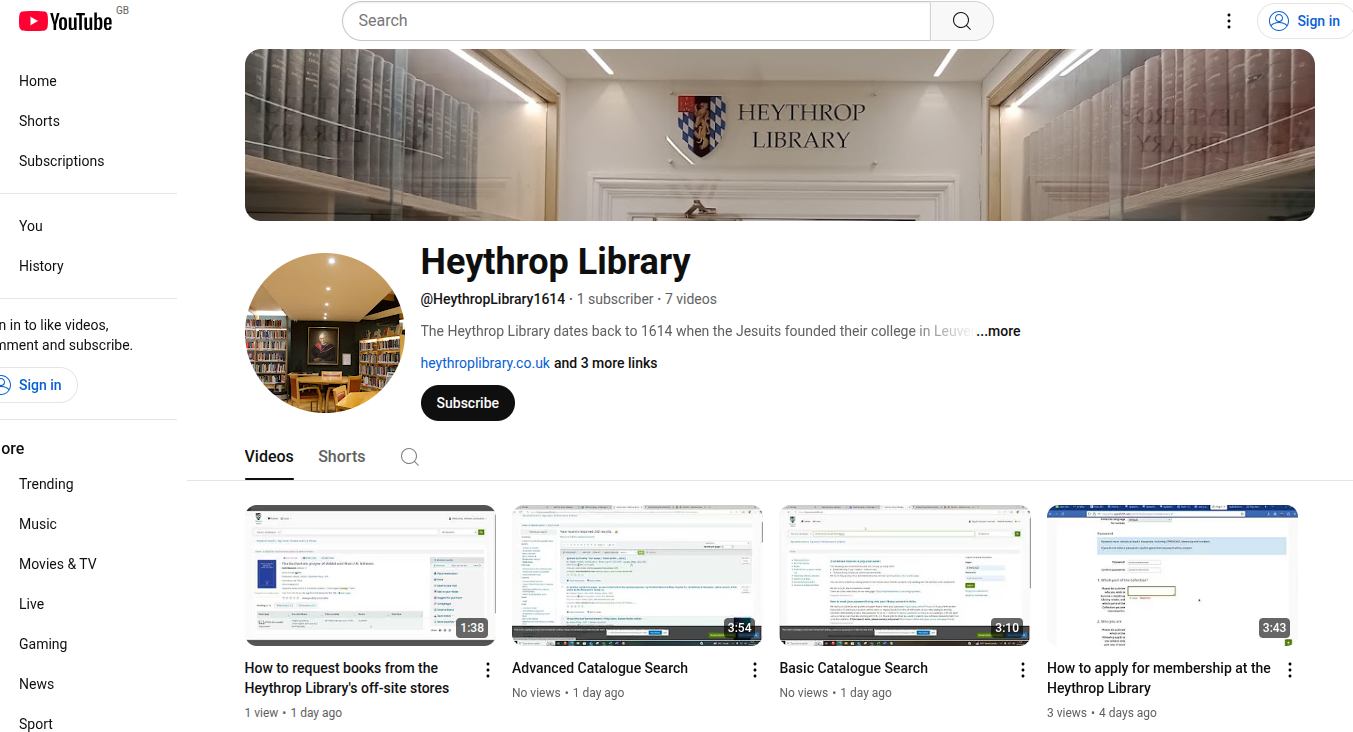Open the heythroplibrary.co.uk link
Image resolution: width=1353 pixels, height=732 pixels.
coord(484,362)
